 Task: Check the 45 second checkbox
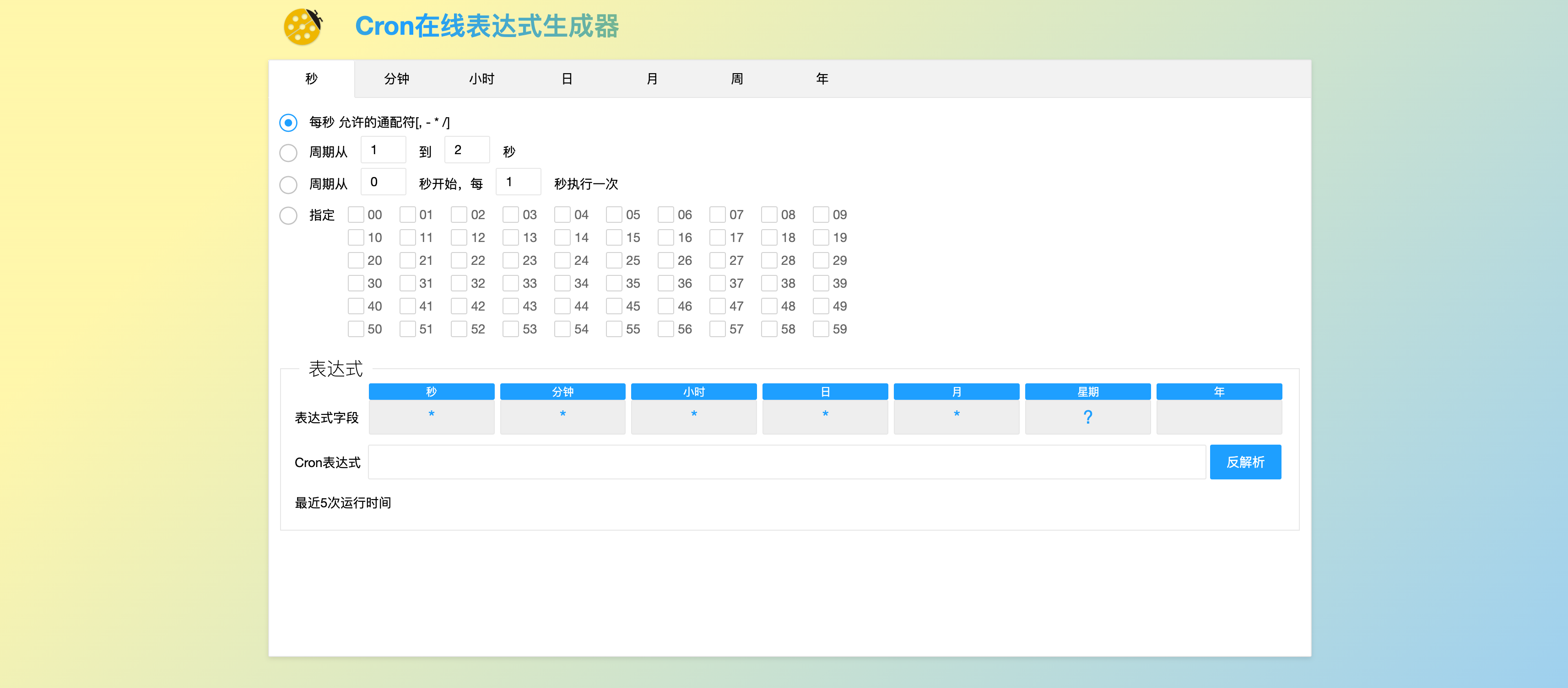614,306
